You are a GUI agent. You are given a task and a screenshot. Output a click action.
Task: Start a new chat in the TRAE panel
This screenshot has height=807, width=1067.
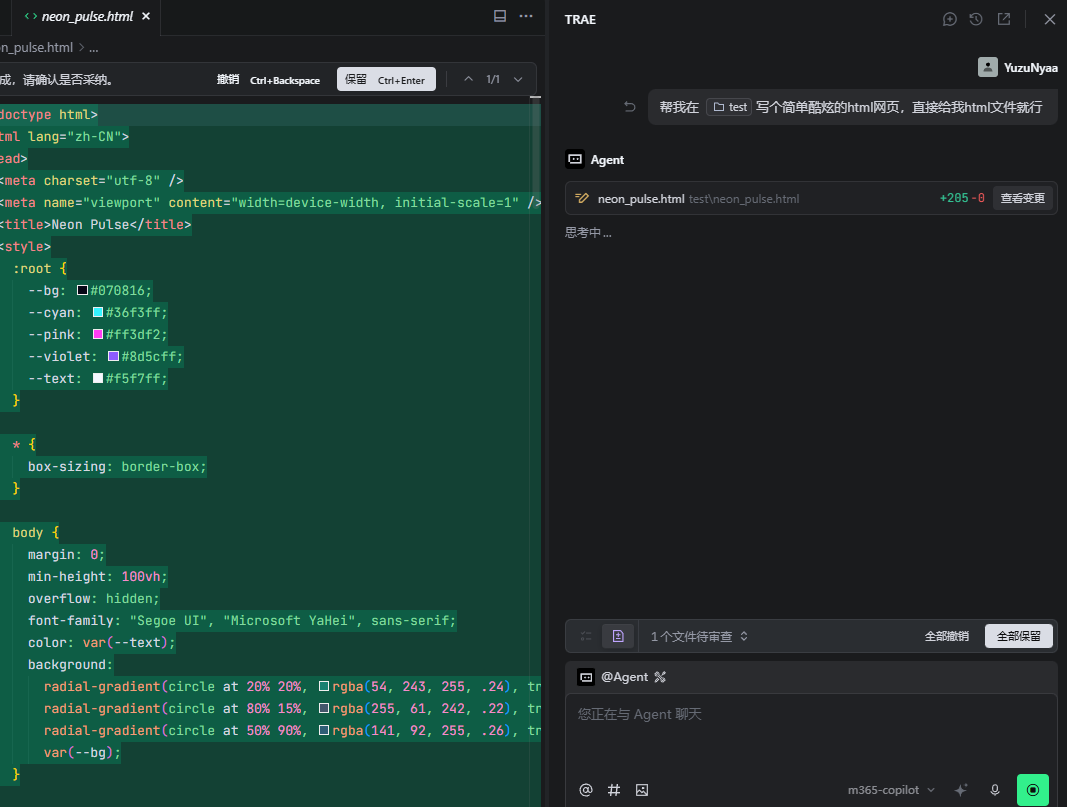coord(949,19)
